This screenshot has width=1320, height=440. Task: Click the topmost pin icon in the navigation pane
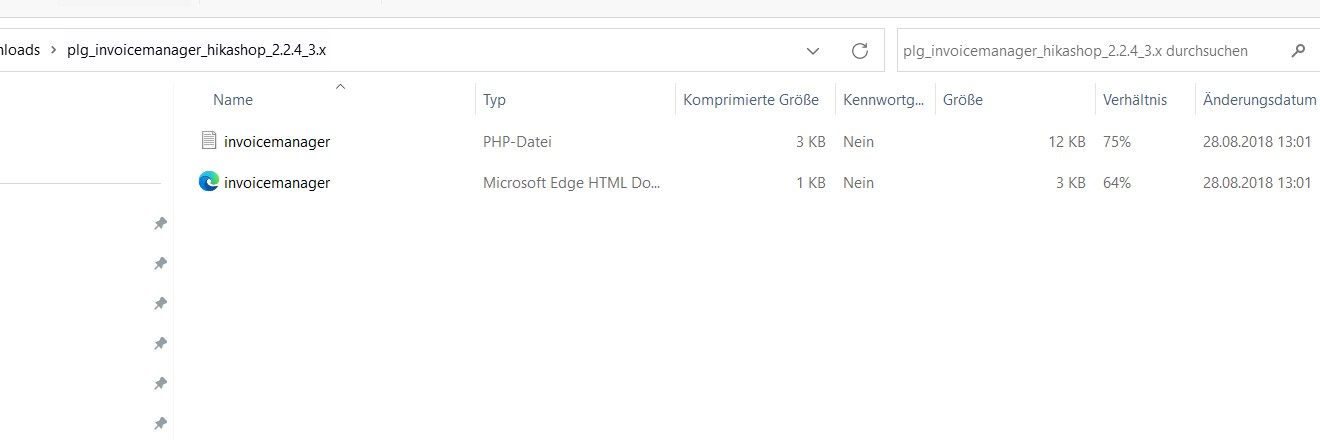point(159,224)
